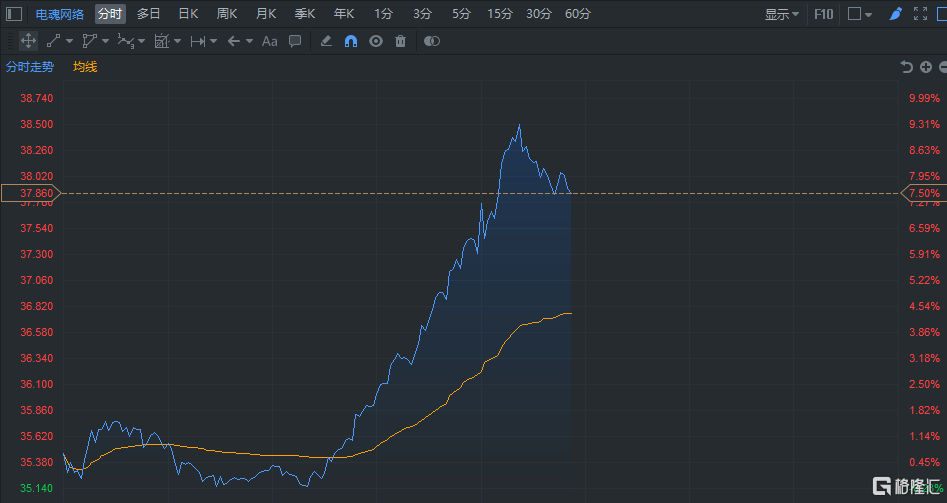Toggle magnet snap mode

click(x=351, y=41)
